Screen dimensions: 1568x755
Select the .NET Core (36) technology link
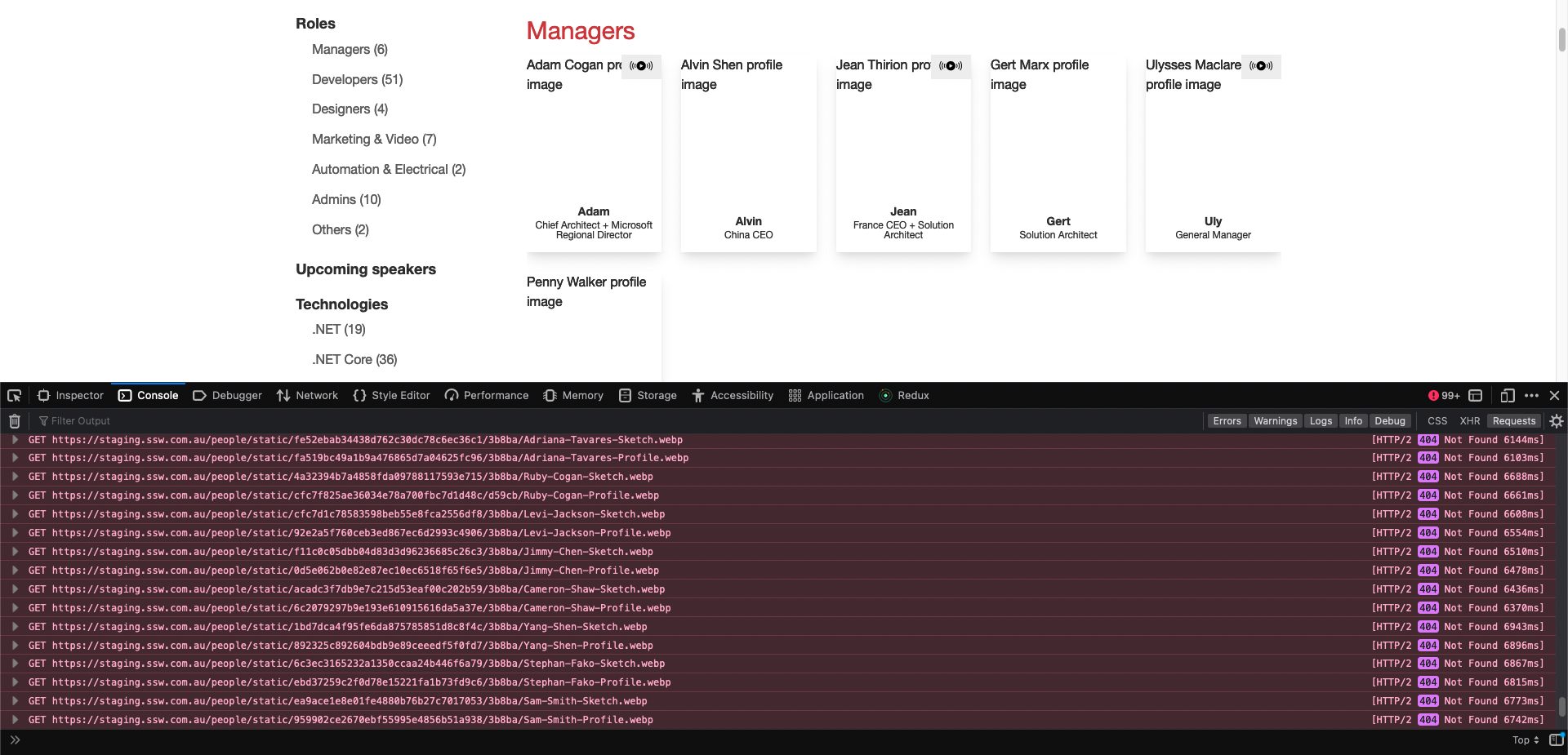click(x=354, y=359)
